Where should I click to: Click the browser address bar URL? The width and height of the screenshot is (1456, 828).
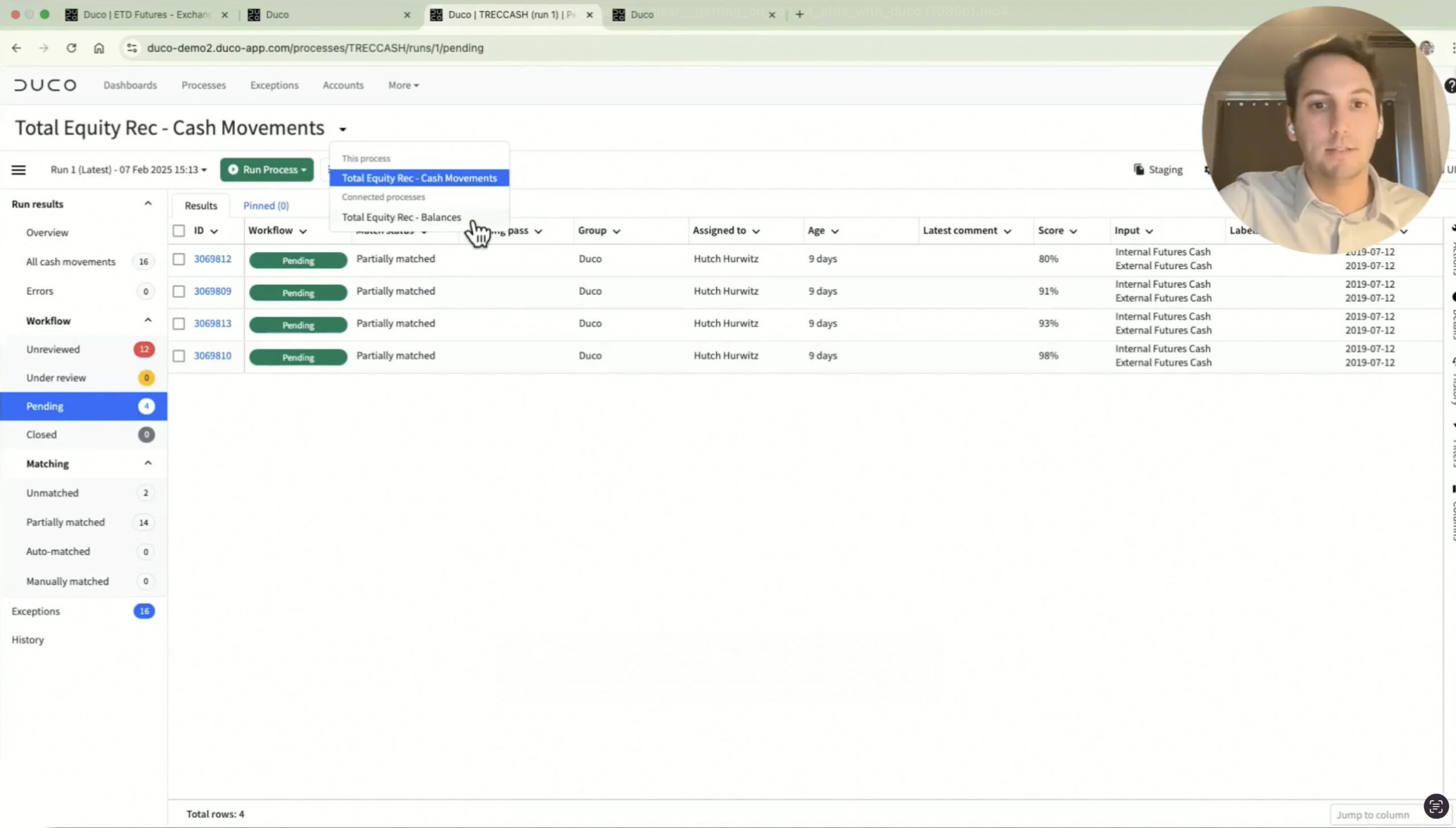coord(315,48)
